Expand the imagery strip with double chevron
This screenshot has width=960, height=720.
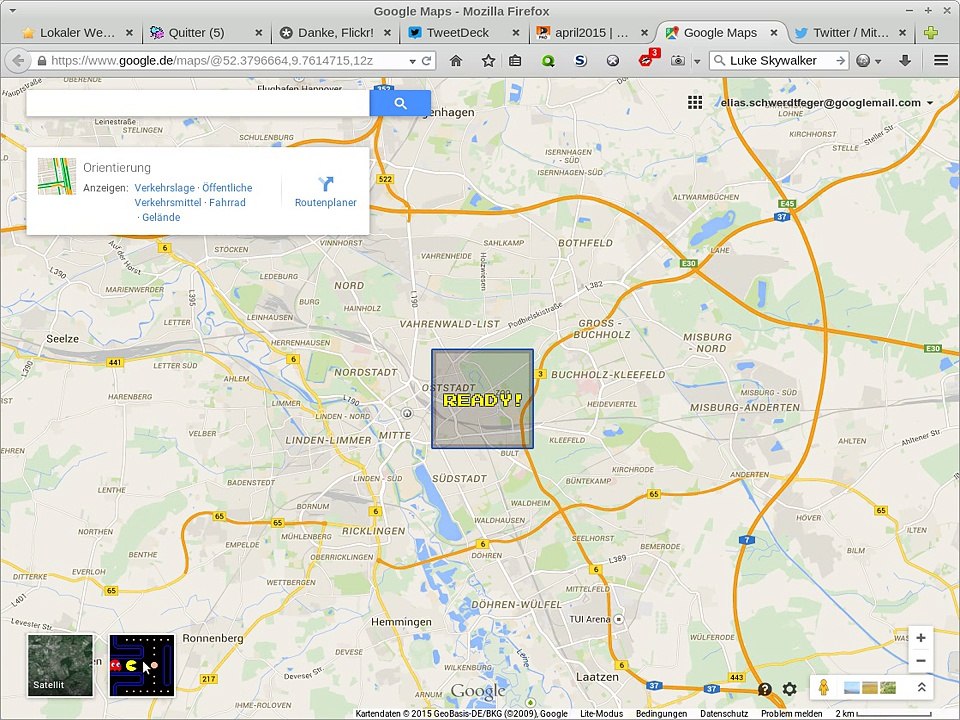[x=921, y=688]
